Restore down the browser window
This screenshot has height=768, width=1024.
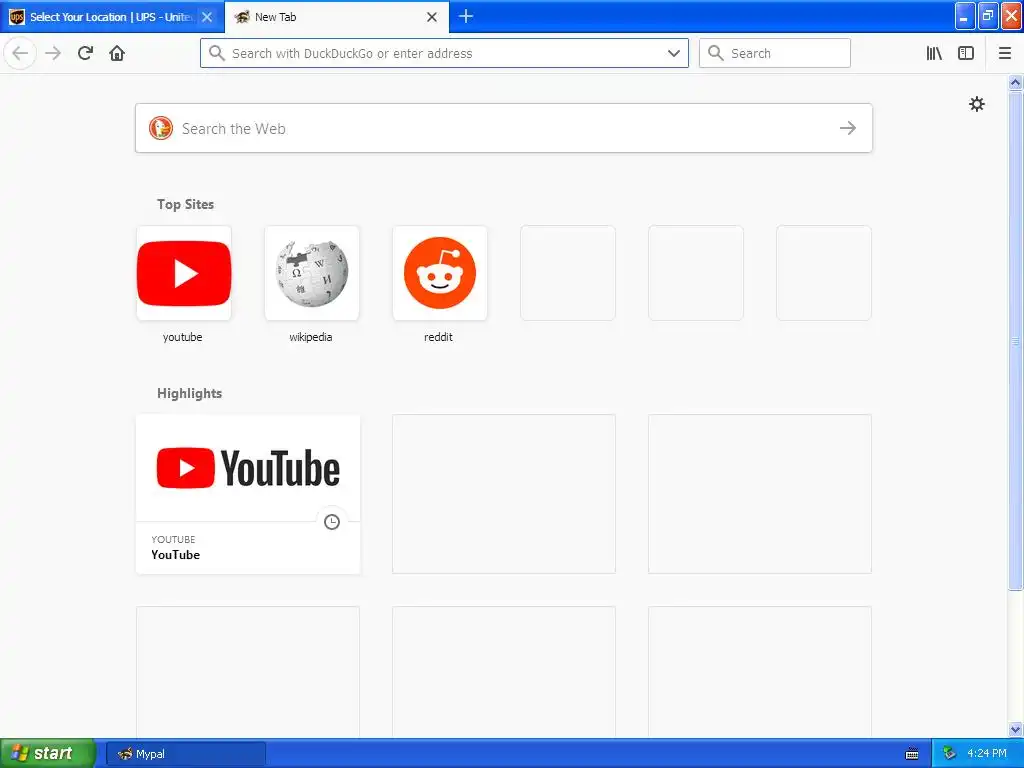pyautogui.click(x=988, y=16)
